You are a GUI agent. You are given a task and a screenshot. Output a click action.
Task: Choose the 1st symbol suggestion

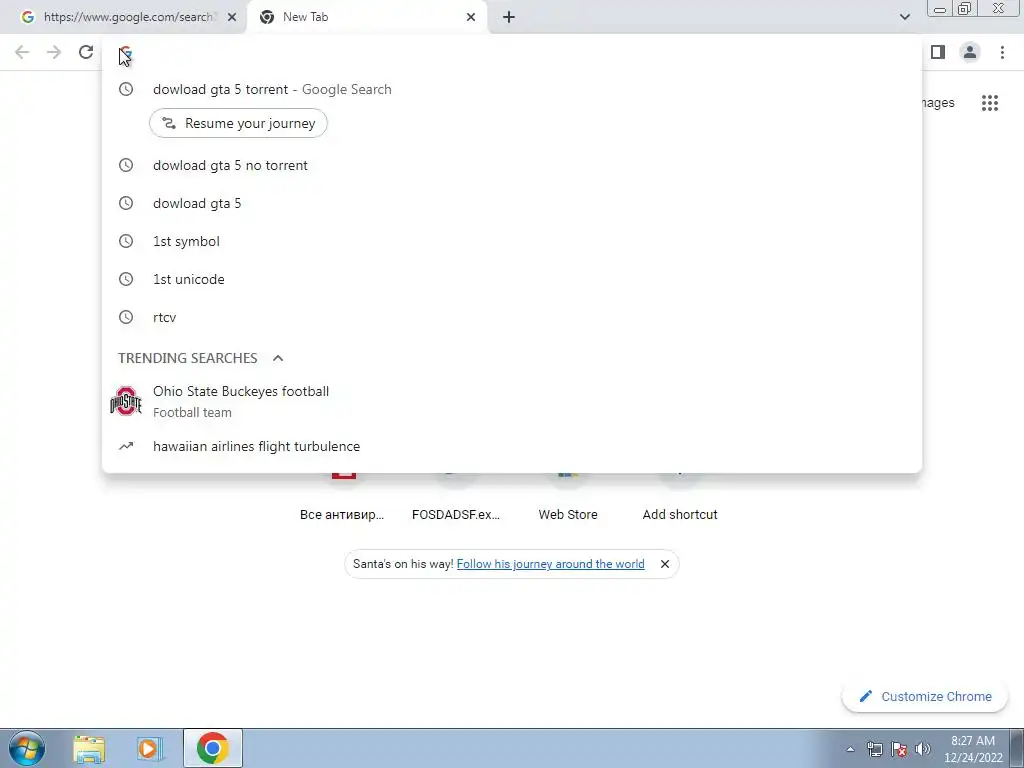(512, 241)
